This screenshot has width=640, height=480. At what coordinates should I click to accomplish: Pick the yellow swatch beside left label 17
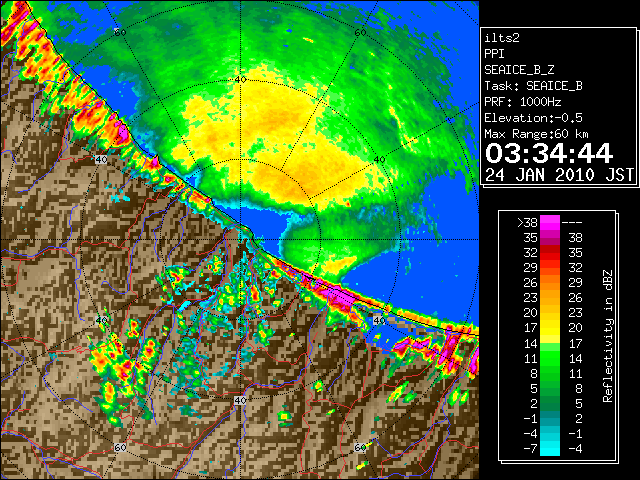pyautogui.click(x=550, y=328)
